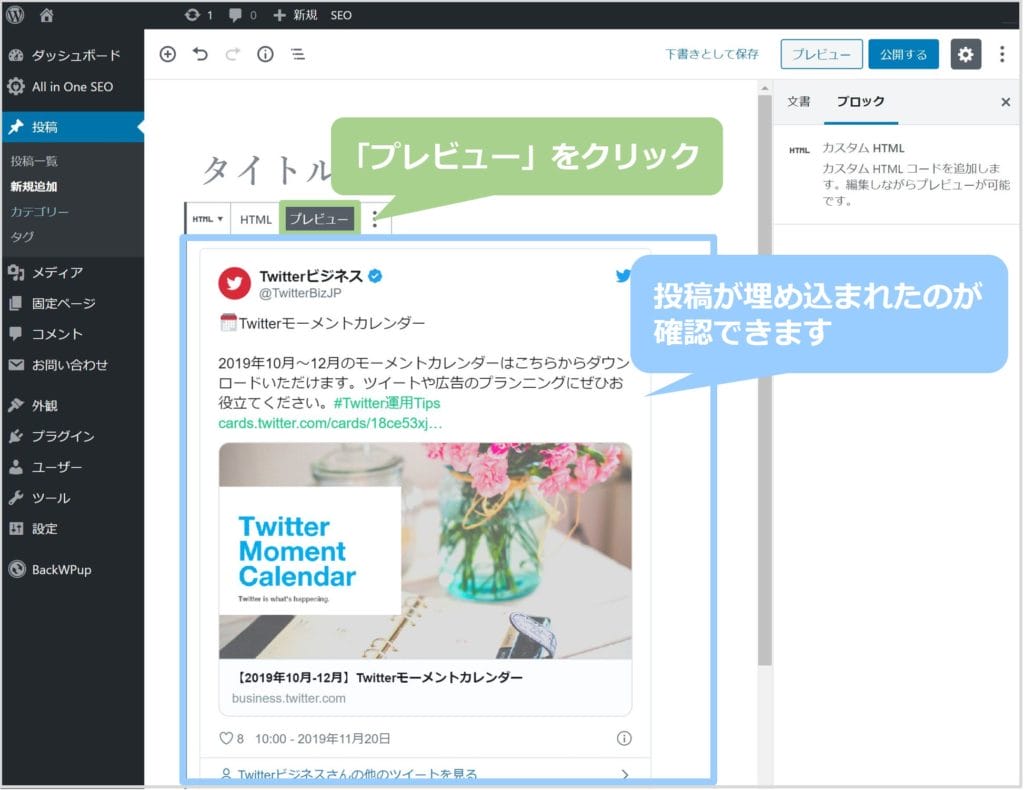Click the scrollbar up arrow
Viewport: 1024px width, 790px height.
pos(765,87)
